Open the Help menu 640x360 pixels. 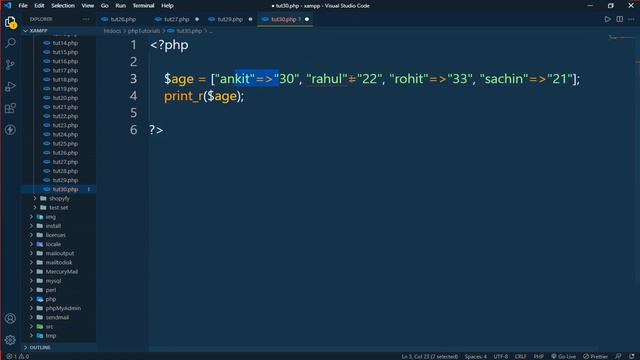coord(167,6)
